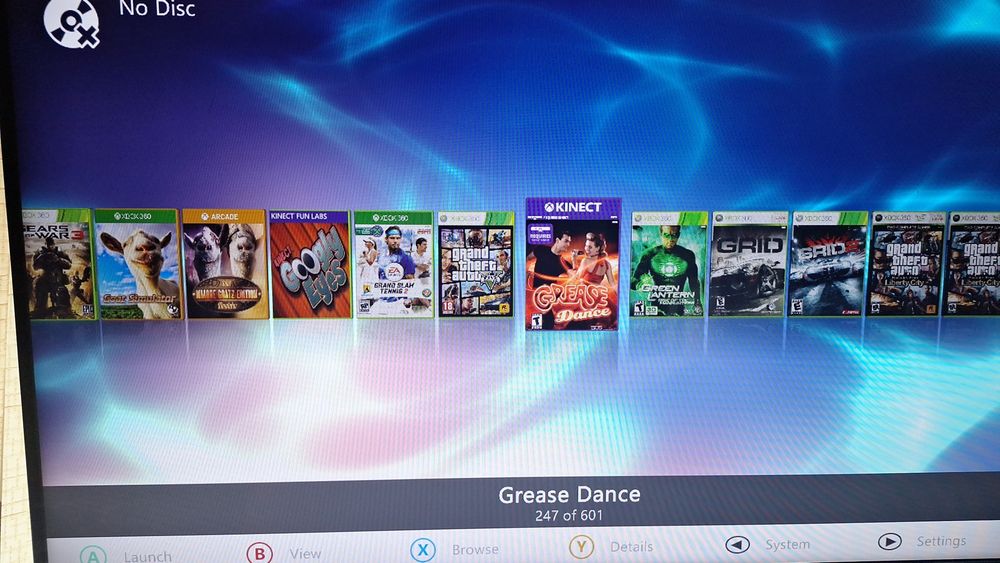
Task: Click the right arrow Settings icon
Action: [889, 541]
